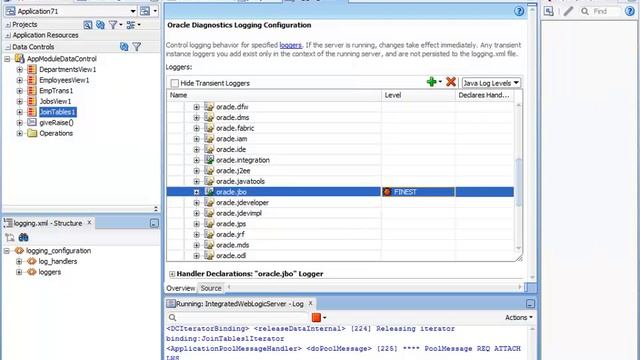The width and height of the screenshot is (640, 360).
Task: Minimize the Structure panel
Action: point(154,223)
